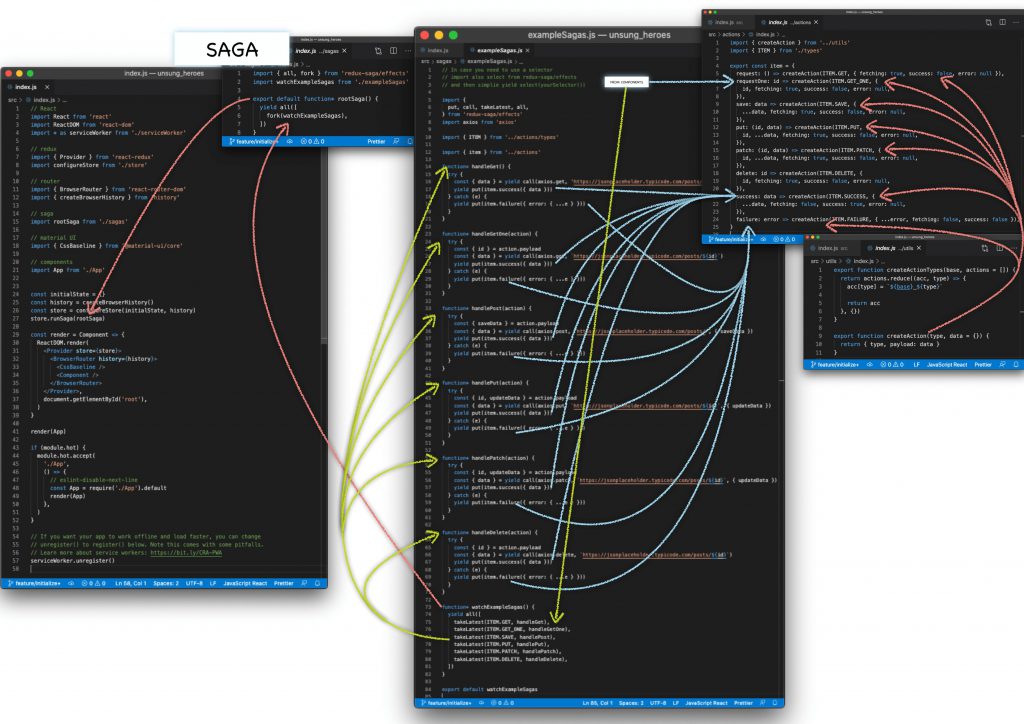The width and height of the screenshot is (1024, 724).
Task: Click the LF end-of-line indicator
Action: click(x=675, y=704)
